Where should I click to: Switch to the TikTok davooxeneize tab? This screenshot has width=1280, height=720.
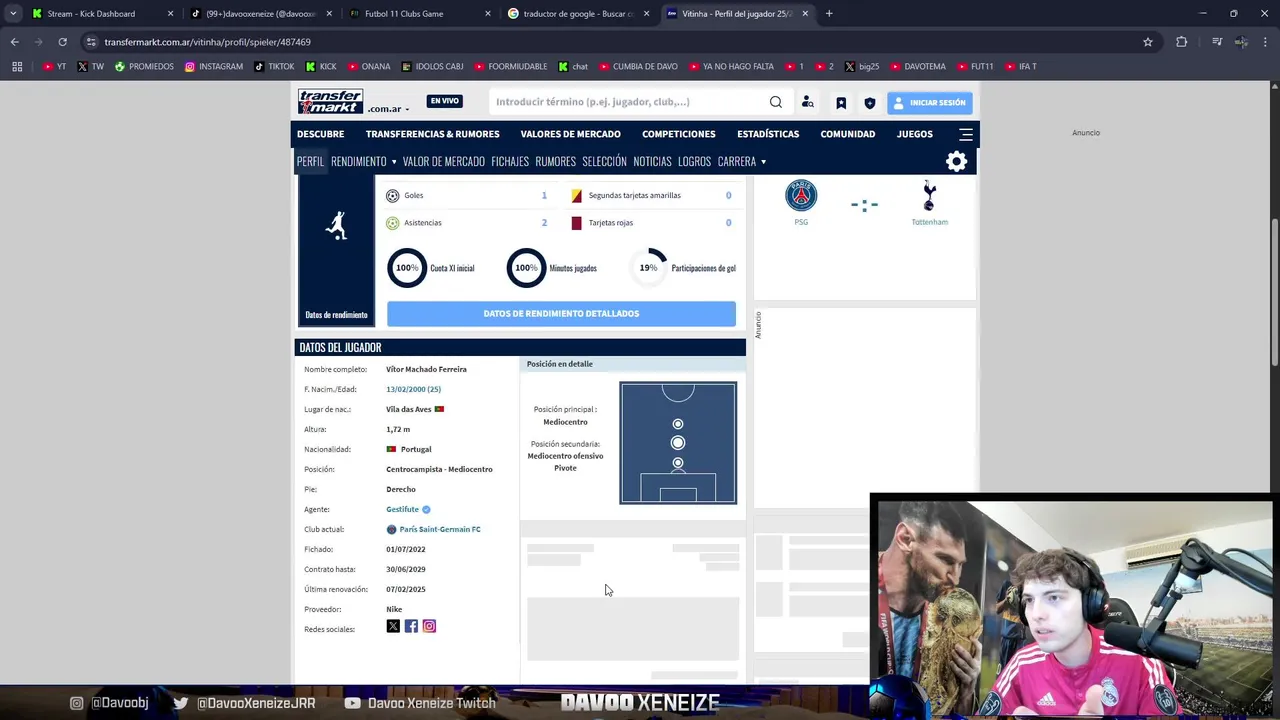click(260, 14)
